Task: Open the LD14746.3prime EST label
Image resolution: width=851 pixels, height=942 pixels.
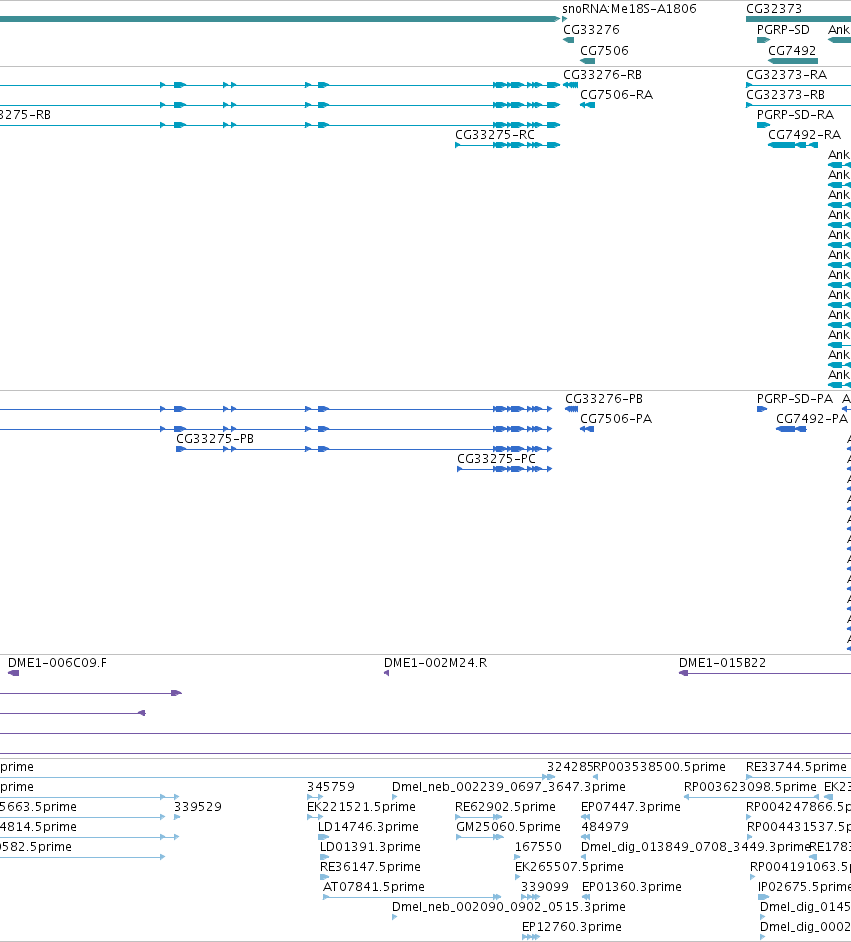Action: click(368, 827)
